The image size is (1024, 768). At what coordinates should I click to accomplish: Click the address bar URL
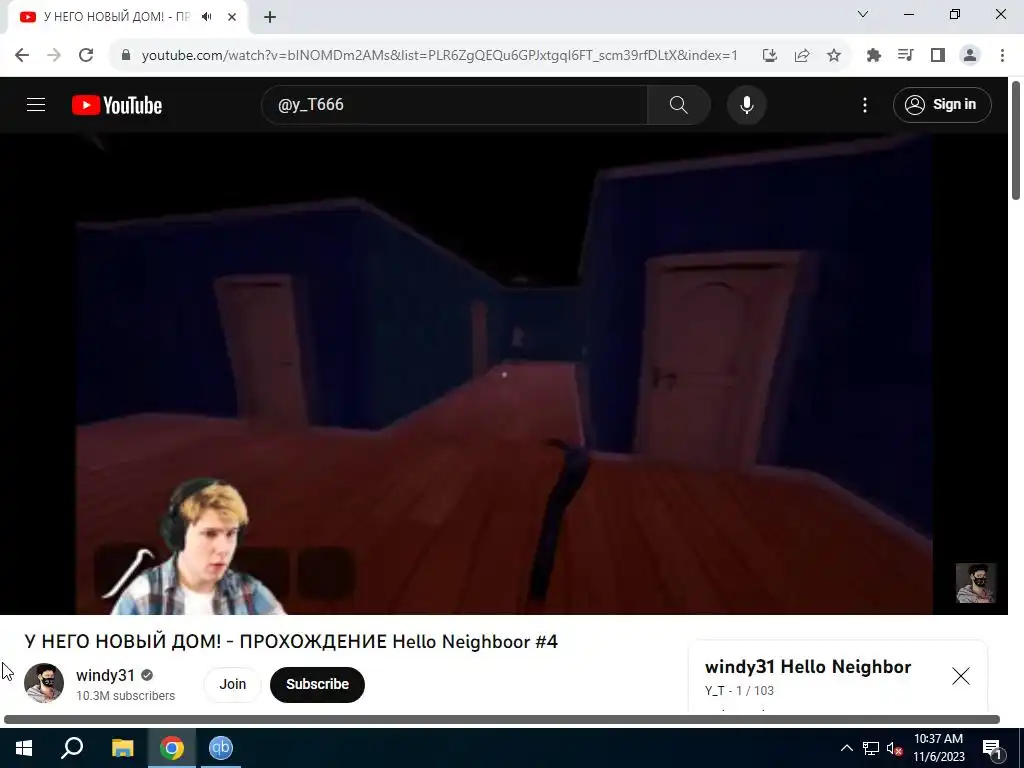pyautogui.click(x=440, y=55)
